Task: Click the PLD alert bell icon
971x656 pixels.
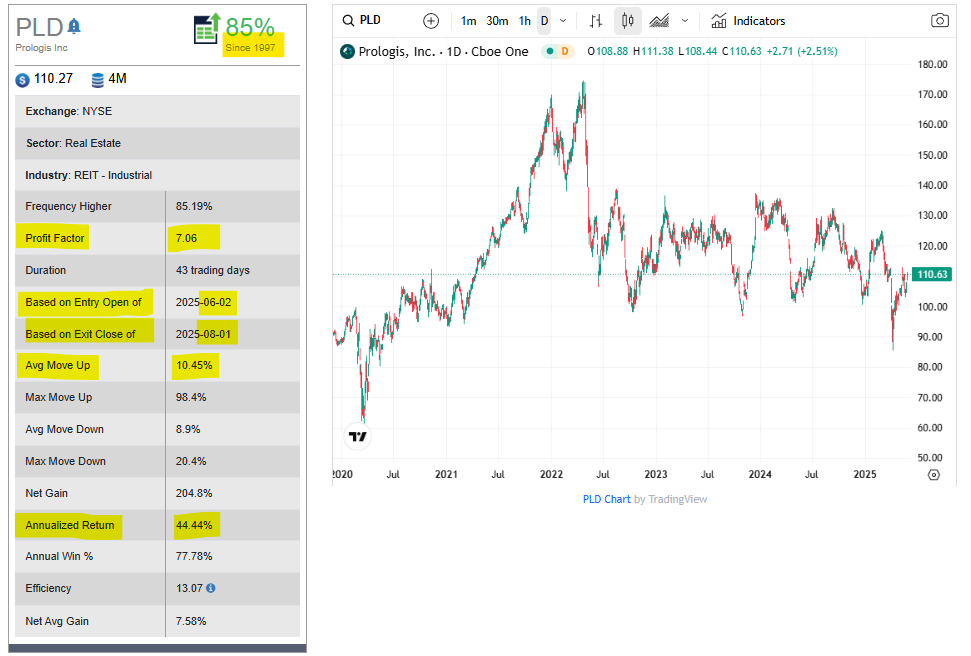Action: (74, 26)
